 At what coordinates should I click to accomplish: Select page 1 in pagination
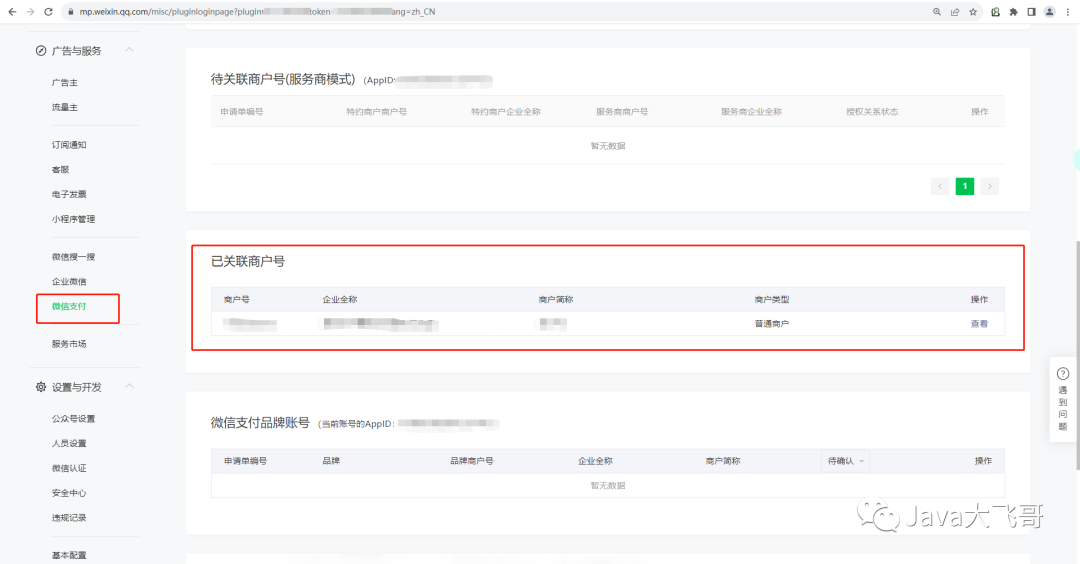coord(965,186)
